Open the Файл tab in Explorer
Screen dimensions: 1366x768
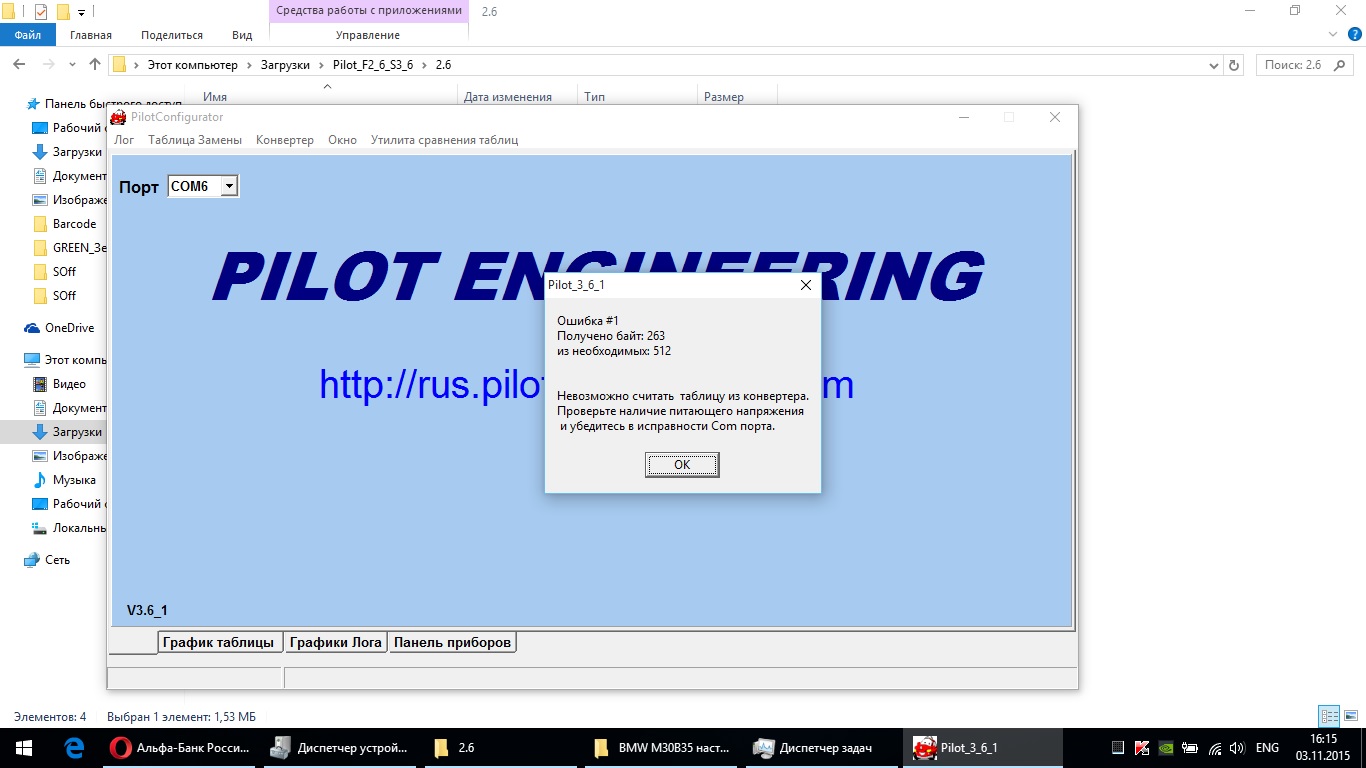pyautogui.click(x=28, y=35)
